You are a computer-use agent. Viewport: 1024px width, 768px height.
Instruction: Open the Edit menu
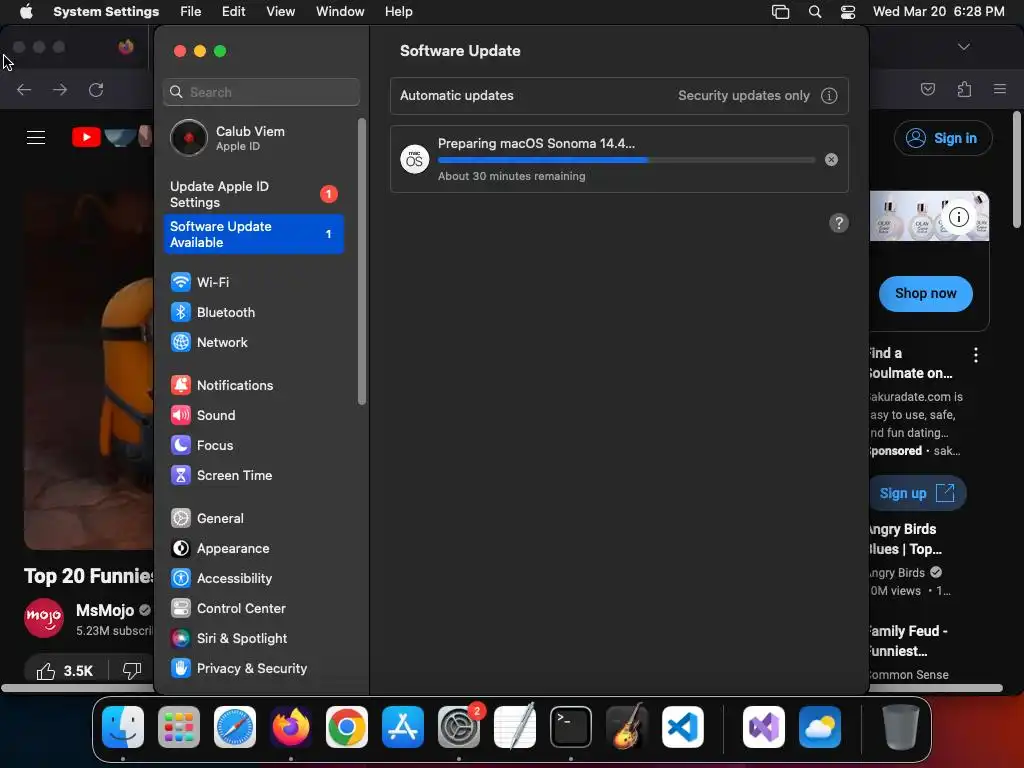(233, 12)
